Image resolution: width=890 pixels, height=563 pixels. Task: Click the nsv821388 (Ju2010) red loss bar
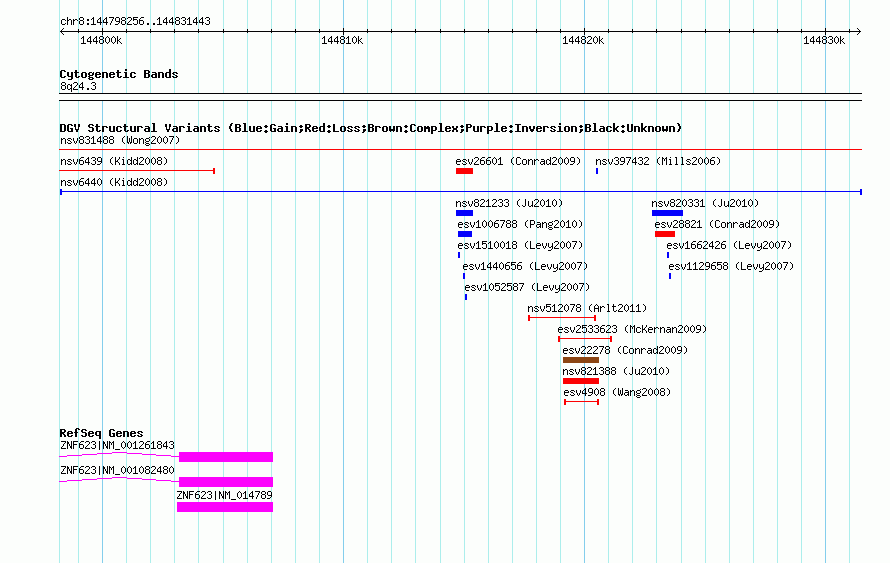tap(581, 381)
